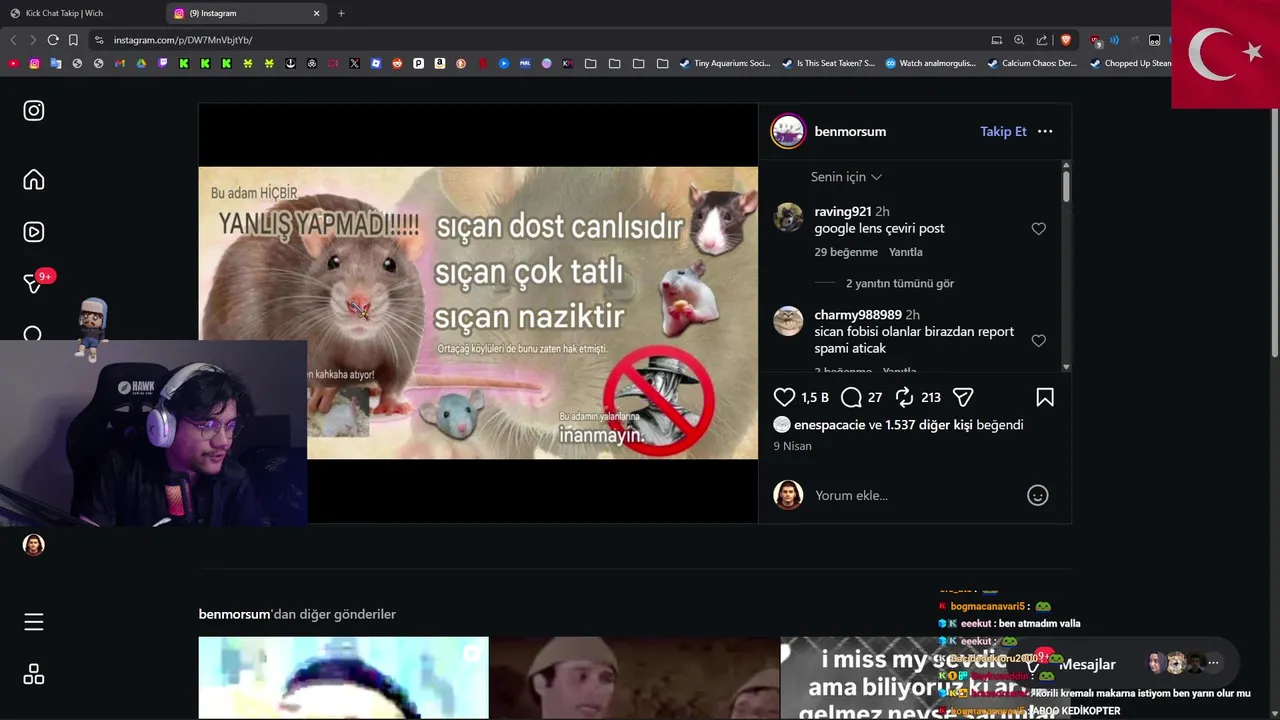Like charmy988989's comment
The width and height of the screenshot is (1280, 720).
1038,341
